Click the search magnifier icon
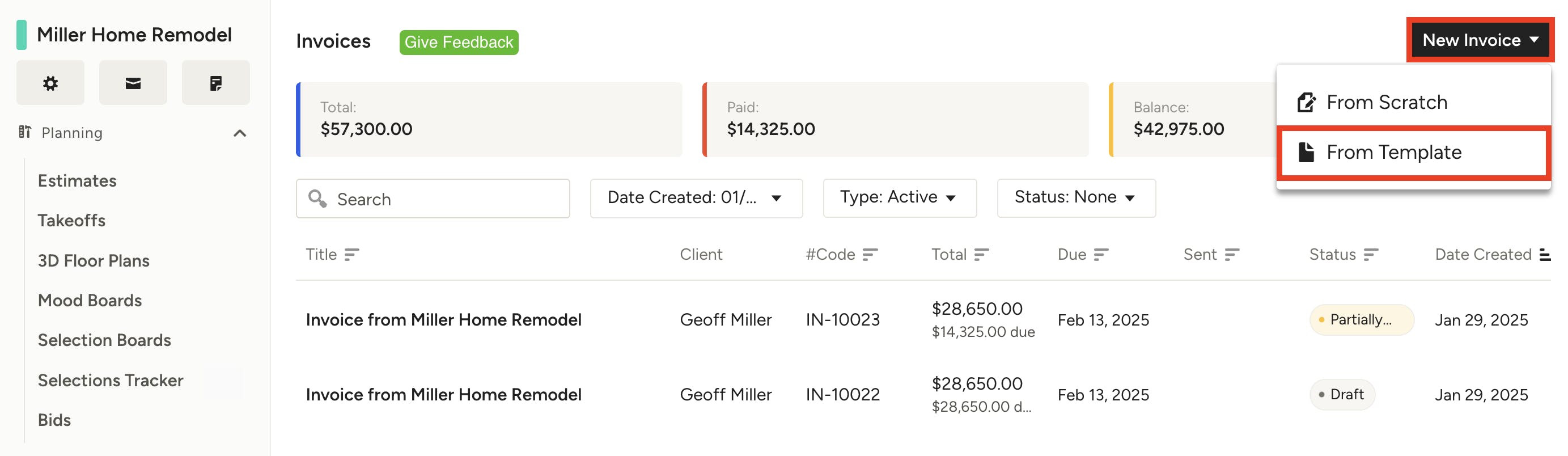Image resolution: width=1568 pixels, height=456 pixels. [x=317, y=199]
